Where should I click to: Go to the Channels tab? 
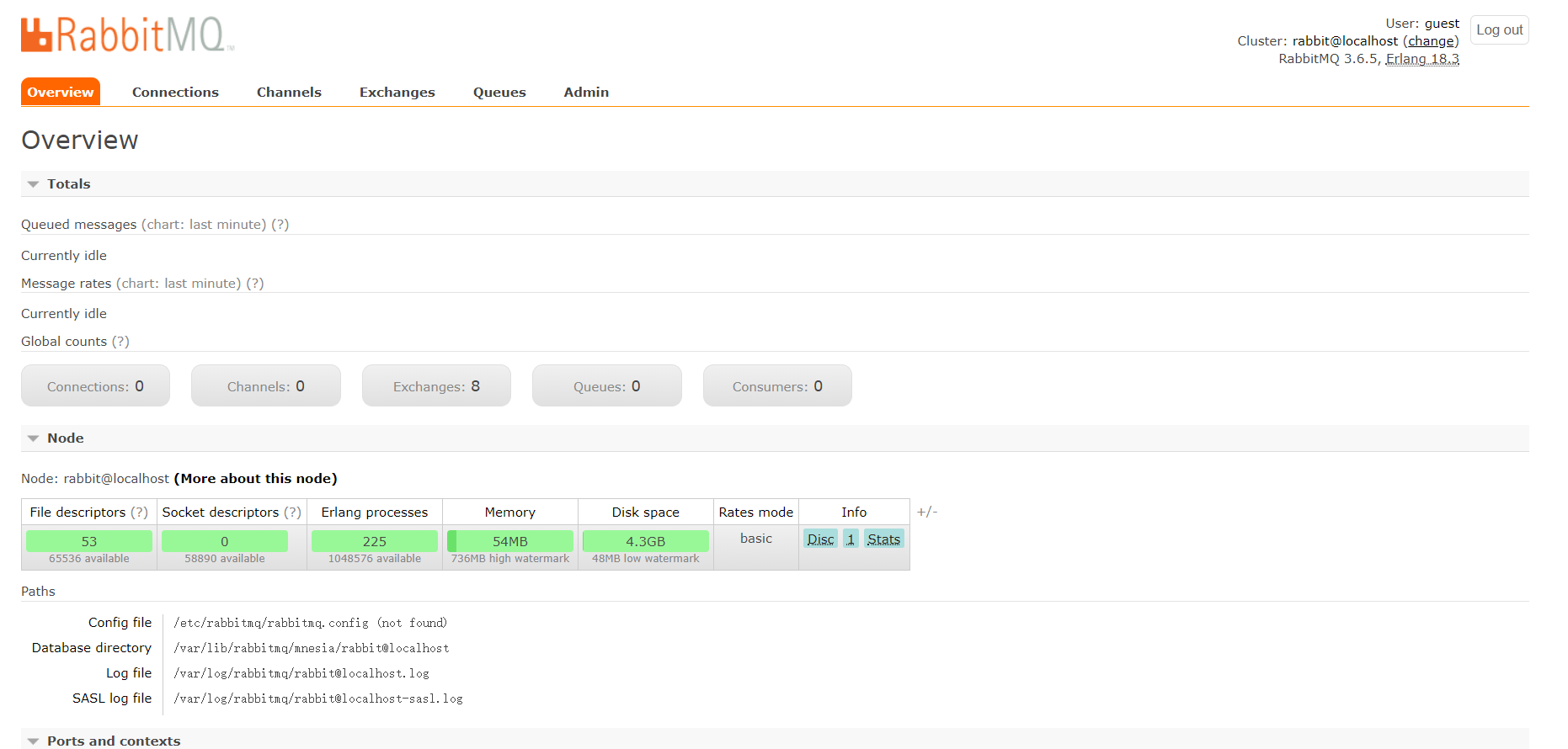289,92
